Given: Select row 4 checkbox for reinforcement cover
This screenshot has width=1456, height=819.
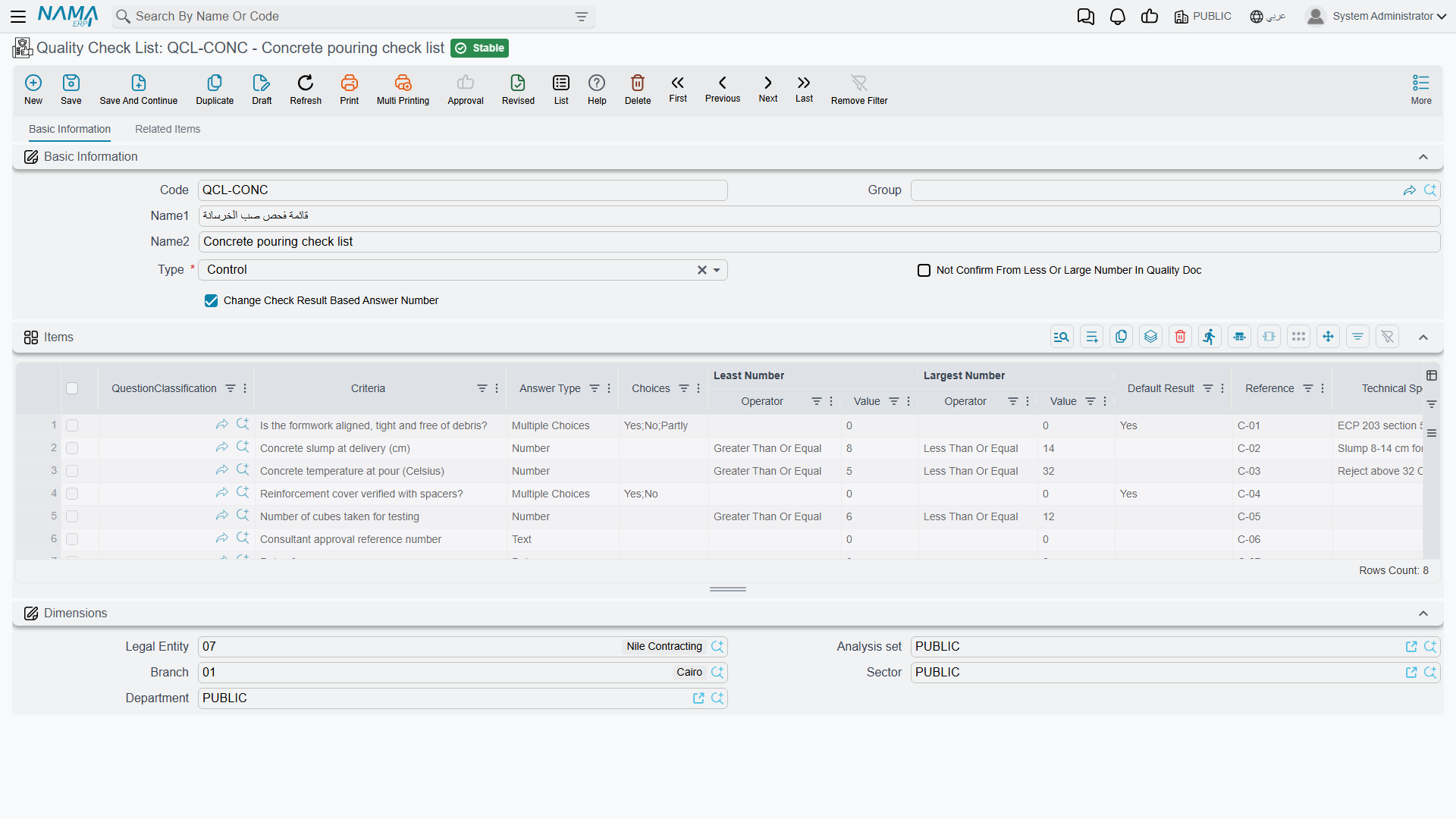Looking at the screenshot, I should tap(72, 494).
